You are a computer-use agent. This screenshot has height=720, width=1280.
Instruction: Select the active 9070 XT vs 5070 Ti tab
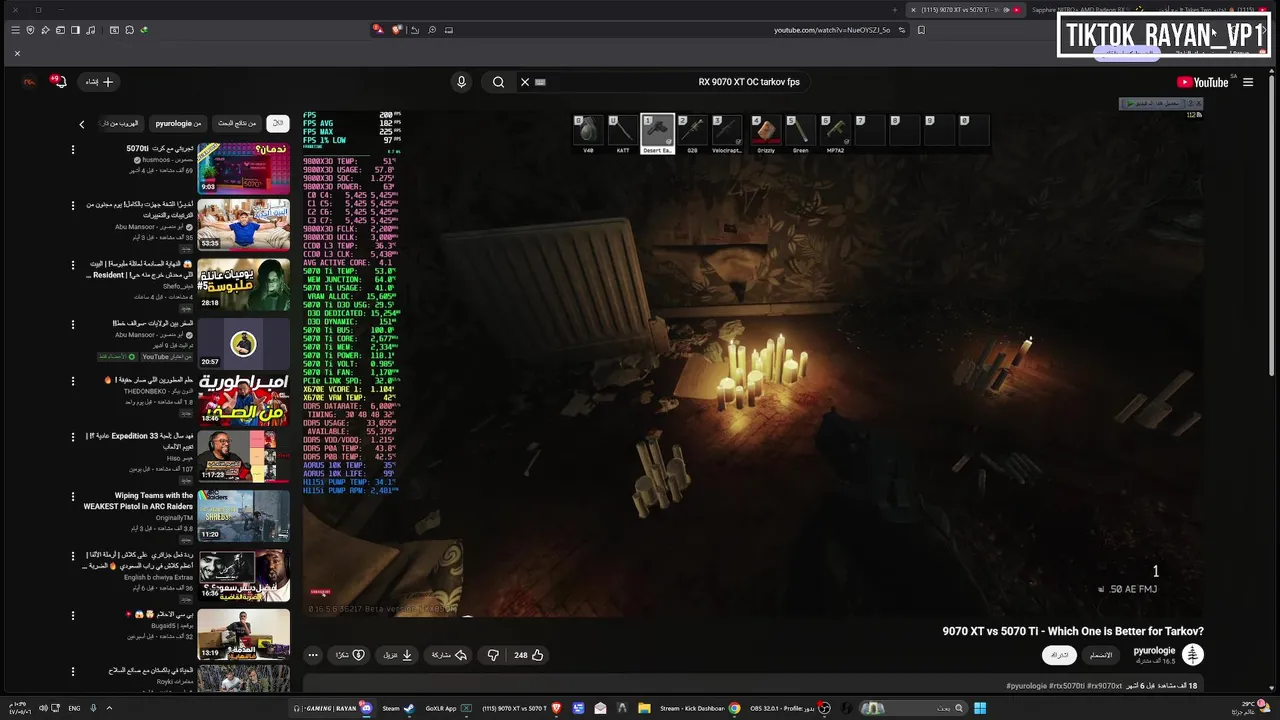965,10
